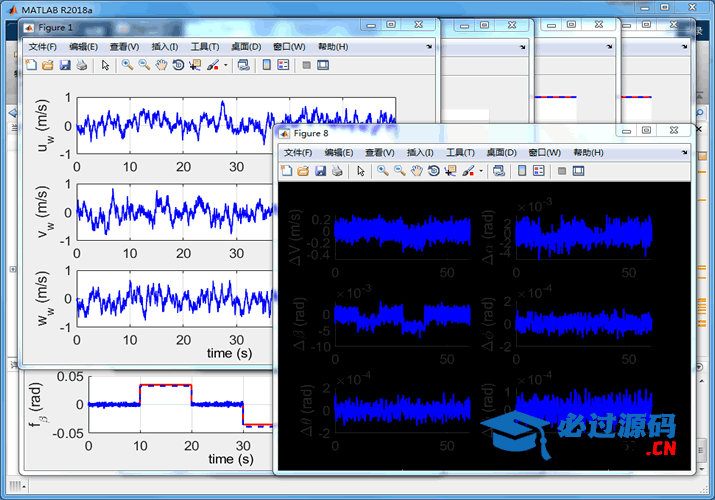Open 插入(I) menu in Figure 1
This screenshot has height=500, width=715.
pyautogui.click(x=165, y=47)
